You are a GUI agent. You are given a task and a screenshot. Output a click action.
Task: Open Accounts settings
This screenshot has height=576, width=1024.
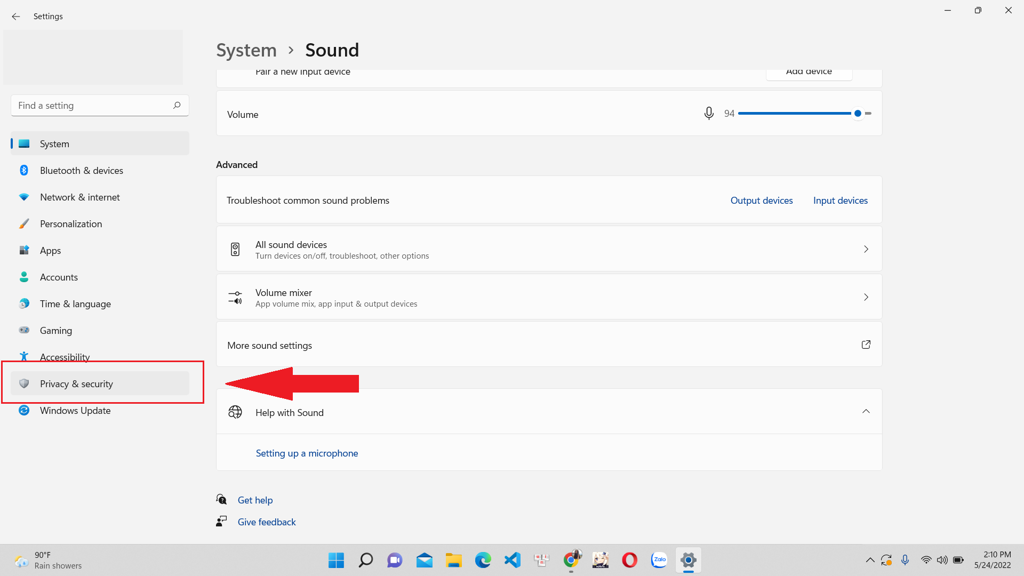100,278
